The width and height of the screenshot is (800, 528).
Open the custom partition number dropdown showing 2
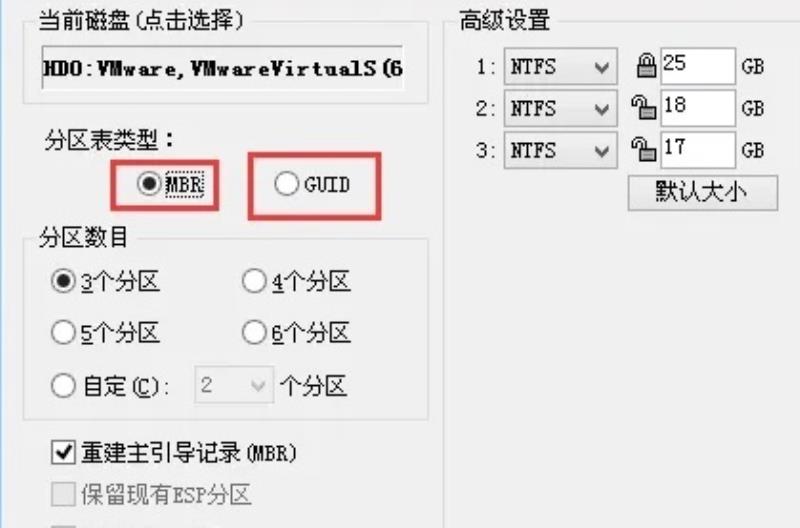click(x=234, y=385)
